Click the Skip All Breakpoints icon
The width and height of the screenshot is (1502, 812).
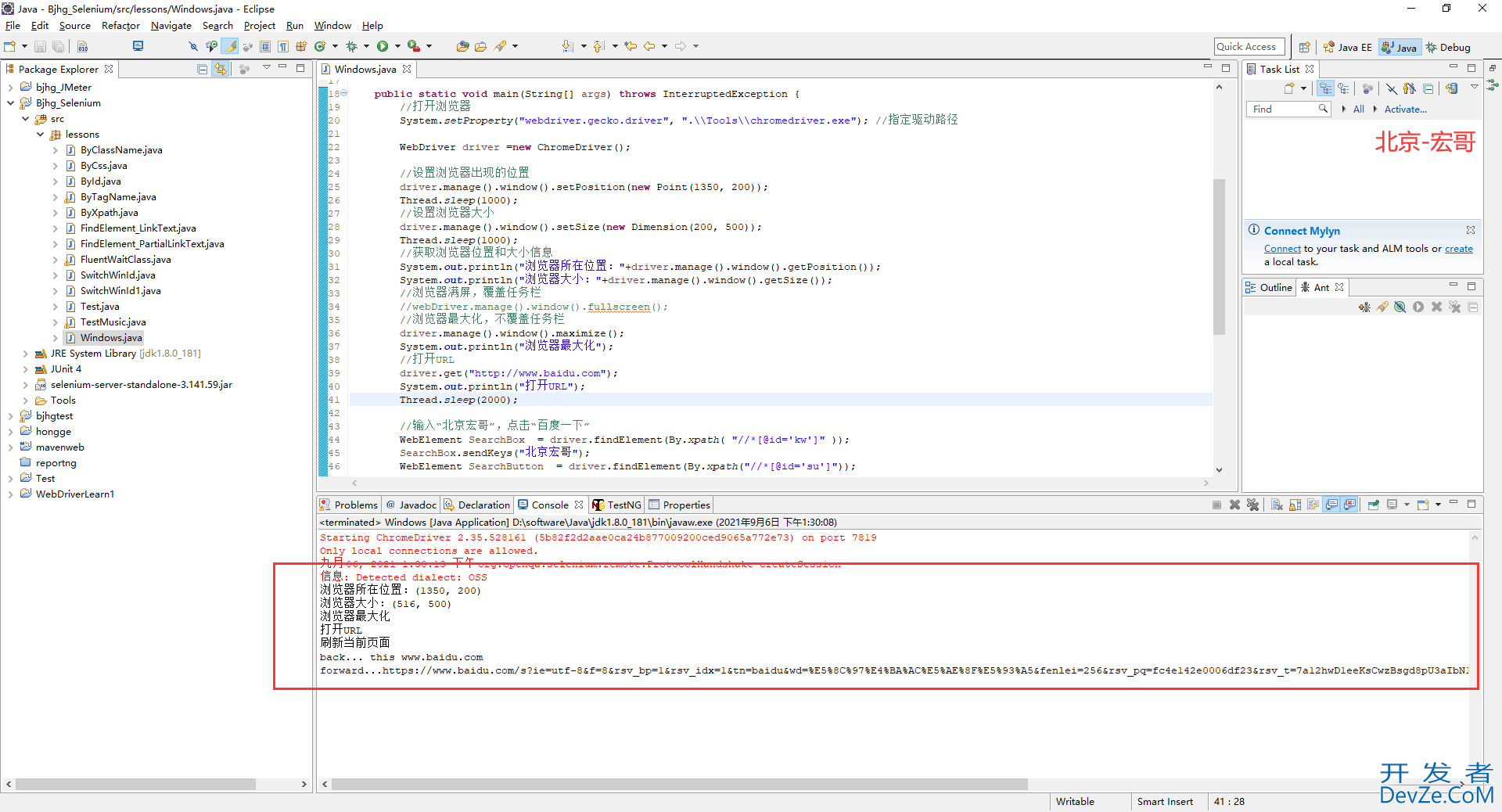(x=193, y=47)
